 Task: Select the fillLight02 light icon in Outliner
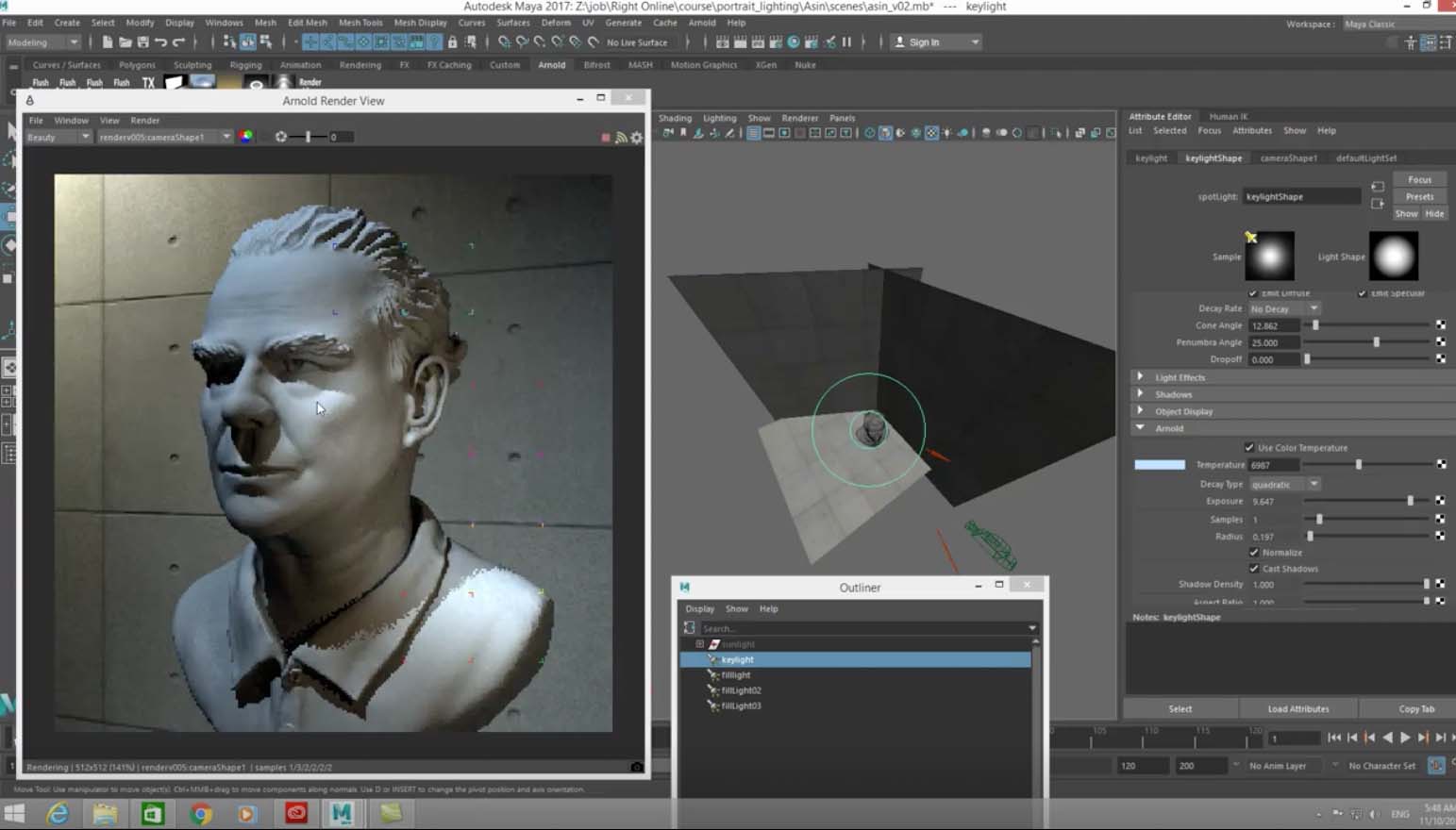point(713,690)
